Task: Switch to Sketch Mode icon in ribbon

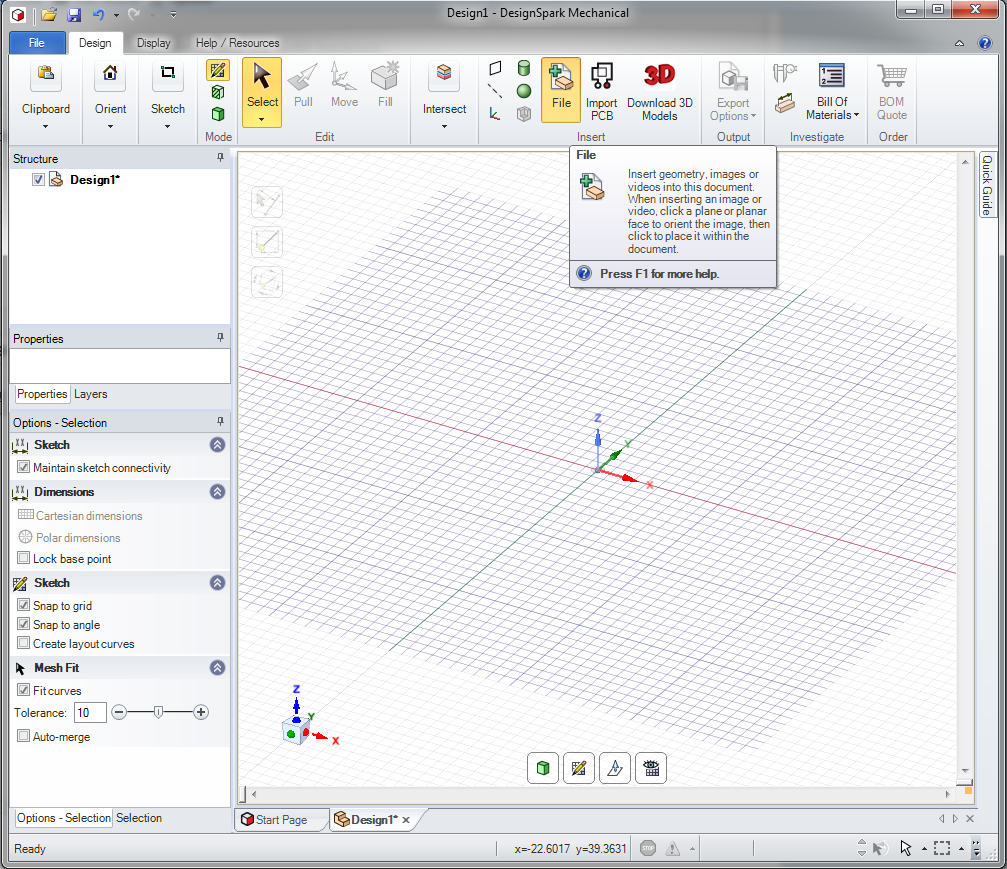Action: click(218, 70)
